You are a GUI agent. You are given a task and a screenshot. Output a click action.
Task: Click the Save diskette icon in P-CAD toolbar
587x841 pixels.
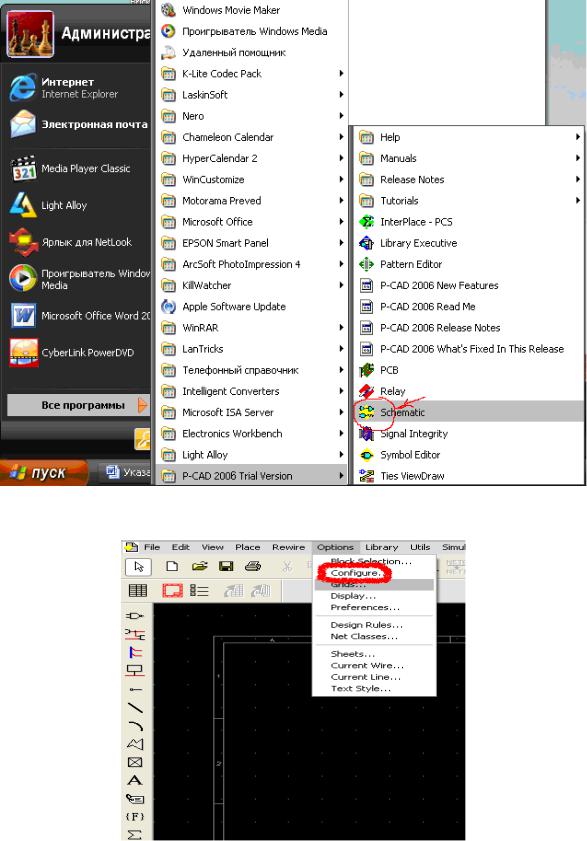pos(226,566)
